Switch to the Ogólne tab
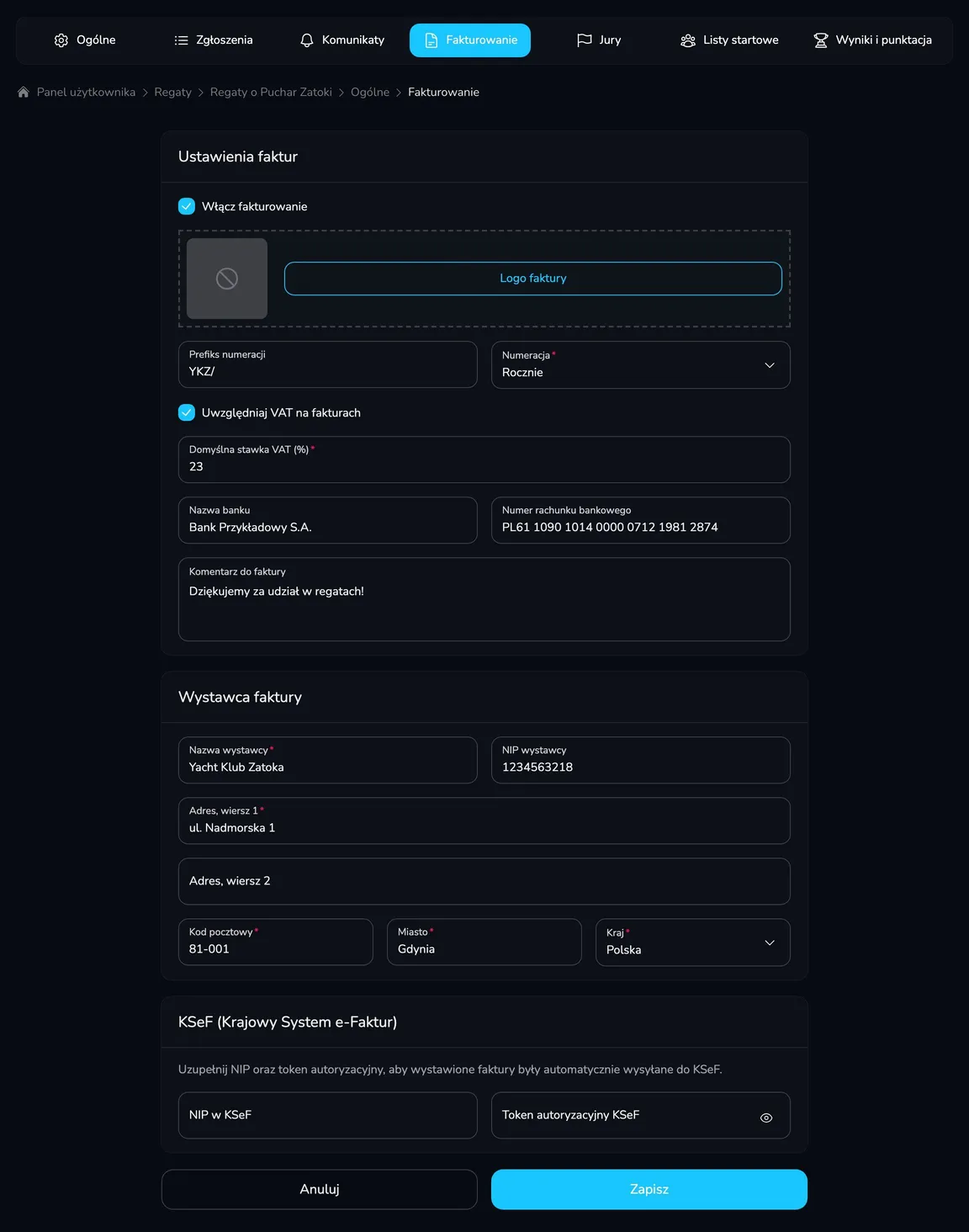The width and height of the screenshot is (969, 1232). [x=85, y=40]
